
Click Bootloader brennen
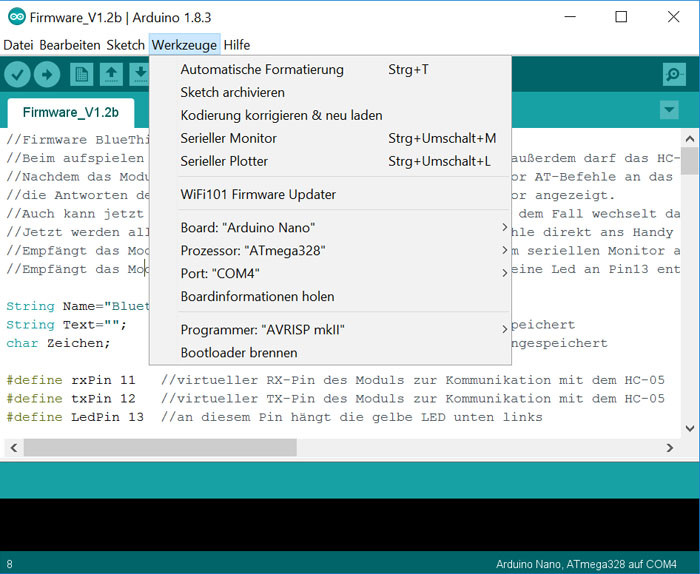tap(239, 352)
